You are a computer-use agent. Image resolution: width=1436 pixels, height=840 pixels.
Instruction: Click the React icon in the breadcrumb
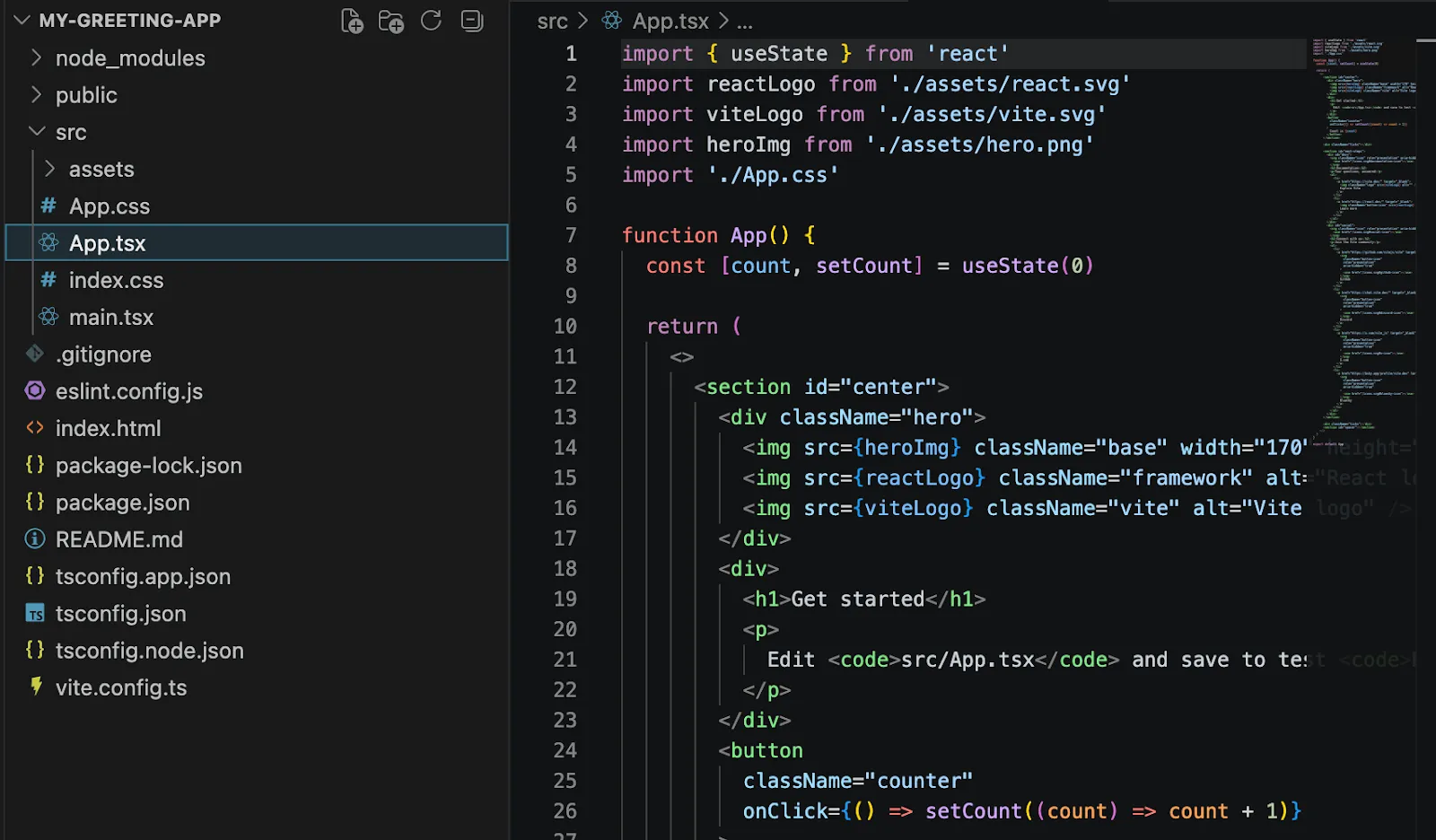tap(612, 20)
